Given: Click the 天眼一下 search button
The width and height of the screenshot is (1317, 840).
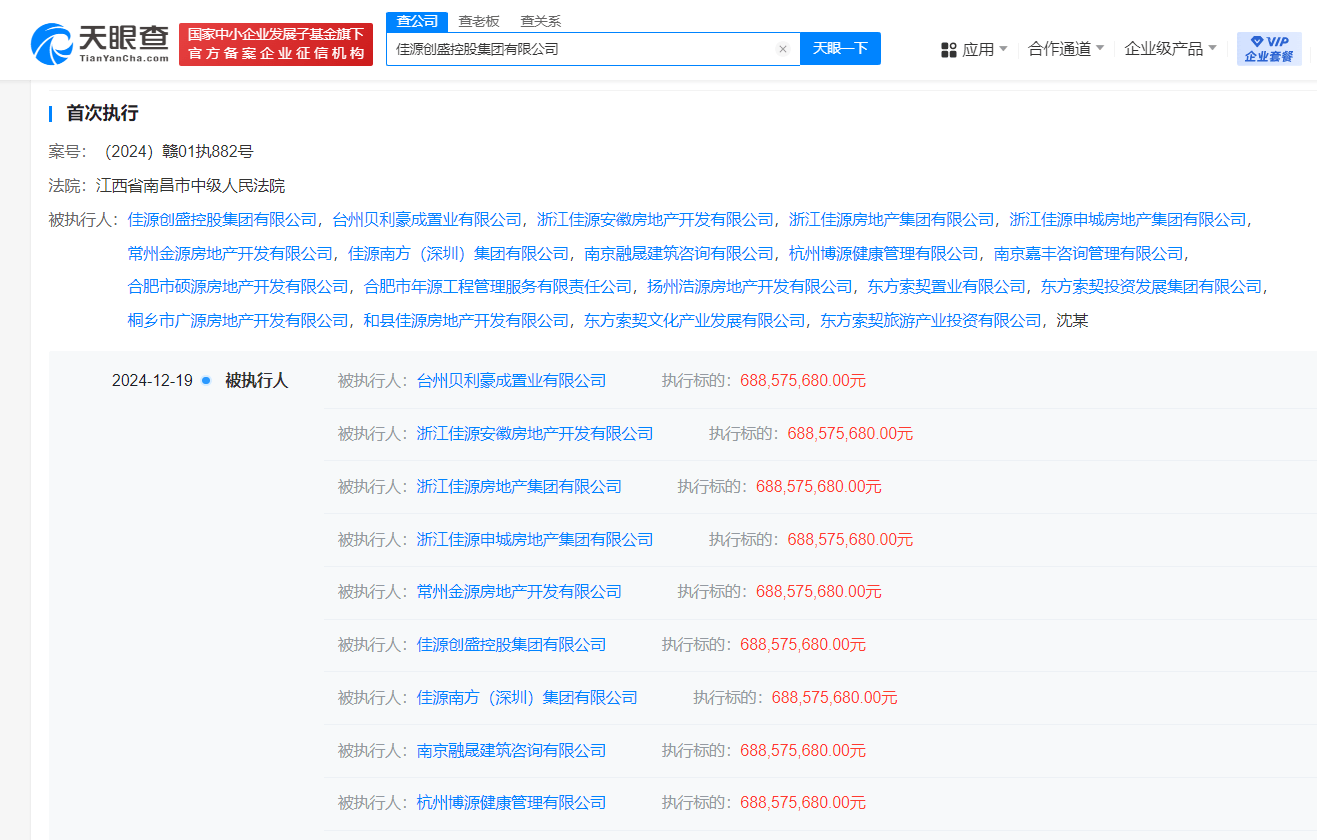Looking at the screenshot, I should [x=840, y=48].
